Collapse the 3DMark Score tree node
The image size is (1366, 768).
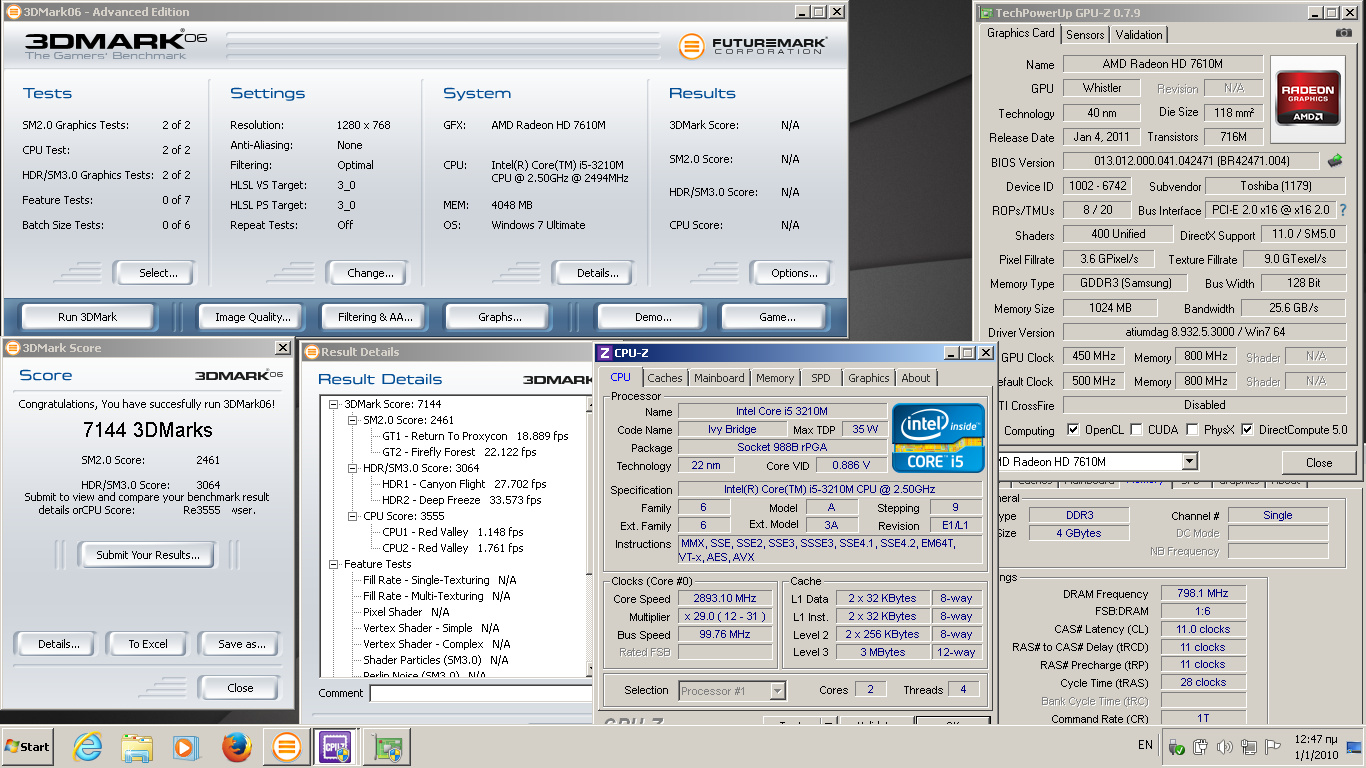click(x=335, y=404)
